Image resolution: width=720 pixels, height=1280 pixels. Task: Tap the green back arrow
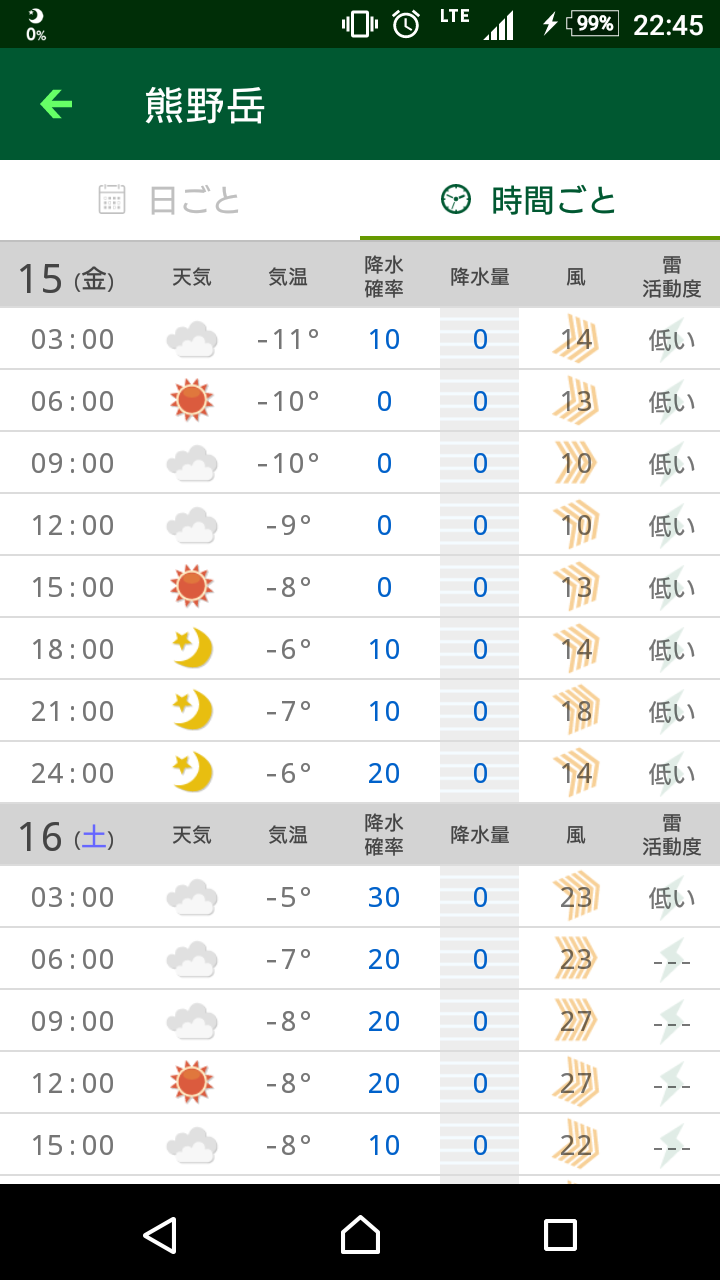tap(56, 104)
